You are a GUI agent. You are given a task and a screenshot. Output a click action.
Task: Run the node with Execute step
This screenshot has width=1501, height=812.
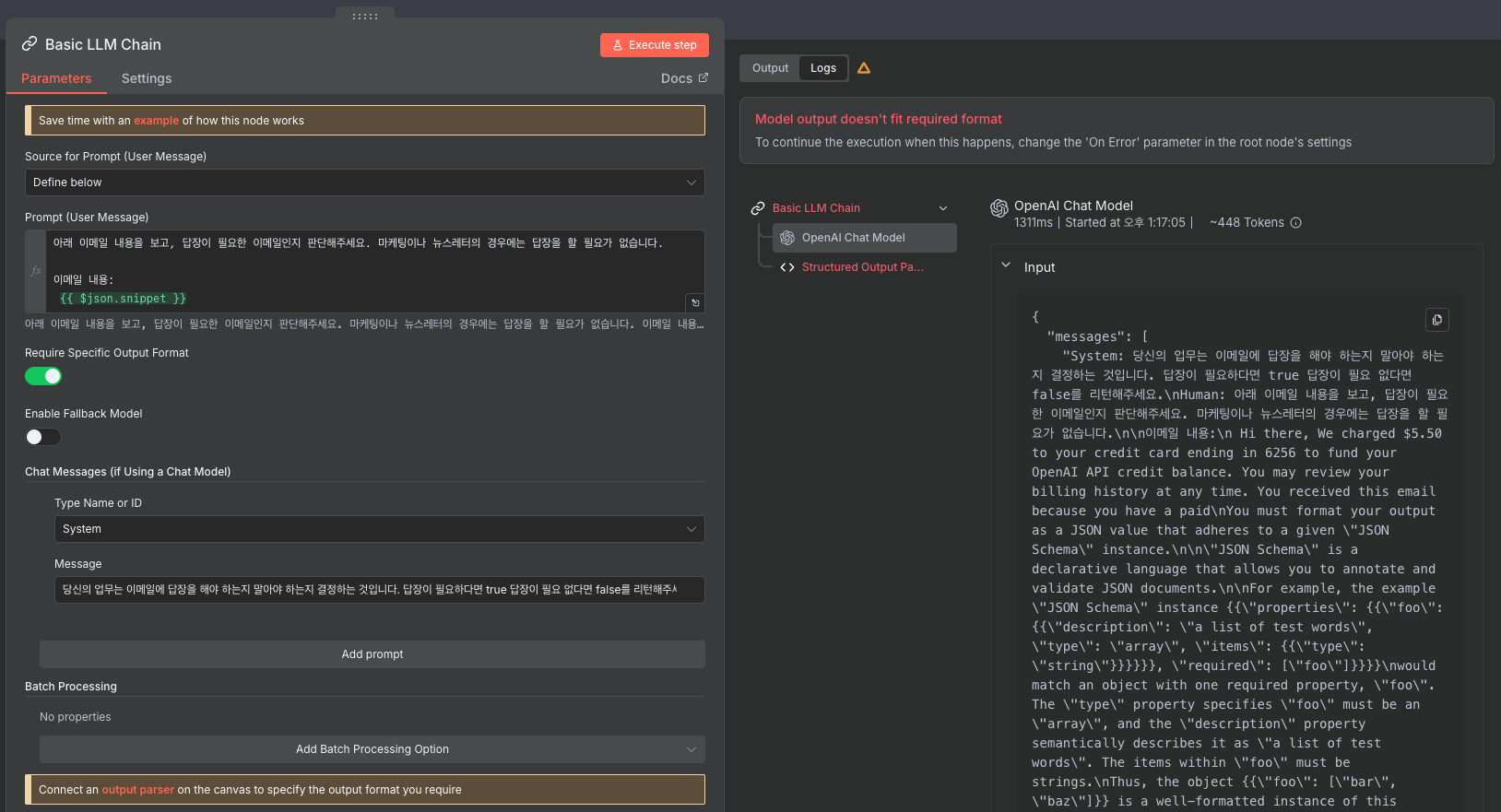coord(655,45)
